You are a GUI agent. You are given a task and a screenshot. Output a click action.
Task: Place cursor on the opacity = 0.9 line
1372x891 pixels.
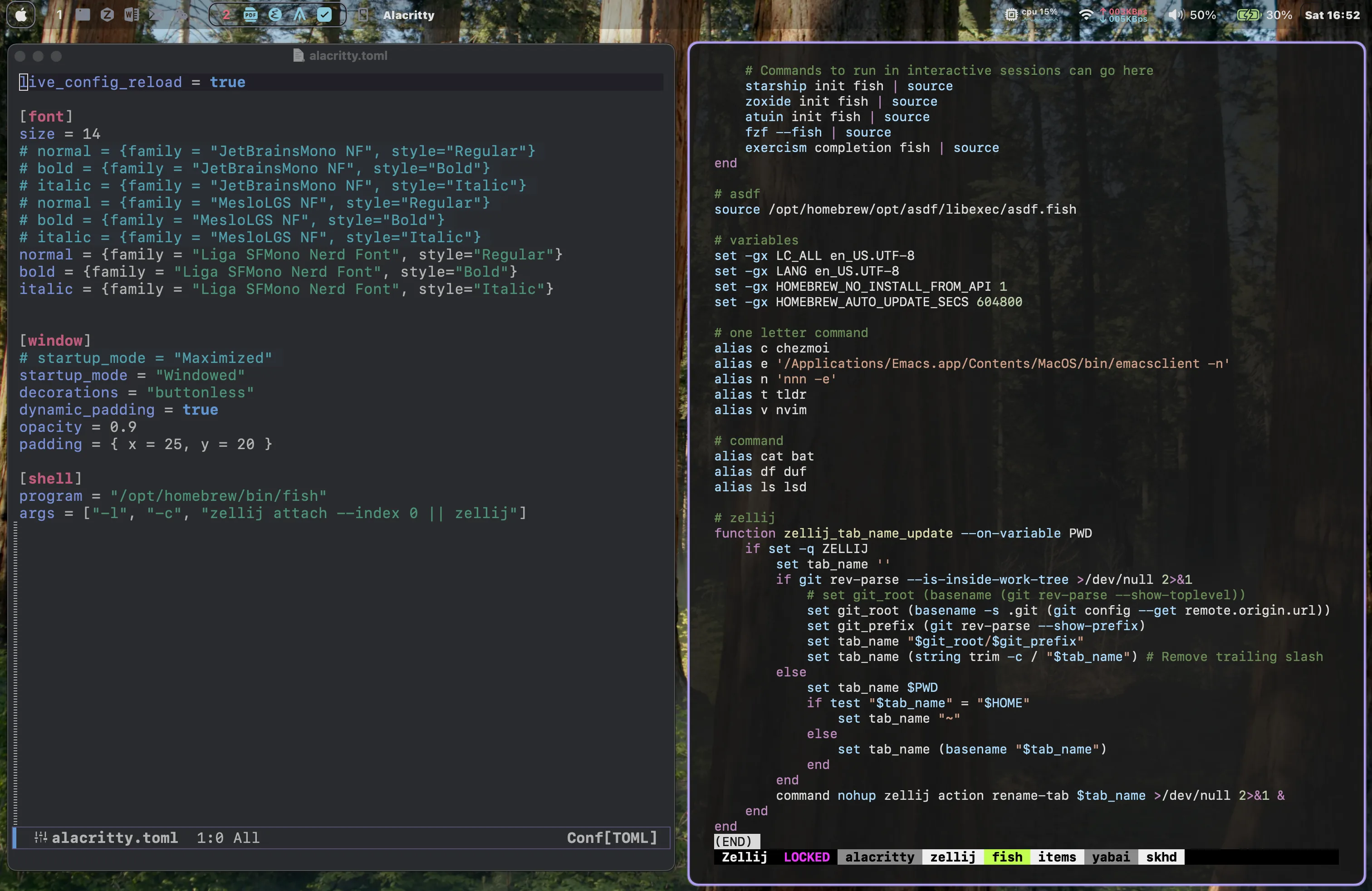[78, 427]
